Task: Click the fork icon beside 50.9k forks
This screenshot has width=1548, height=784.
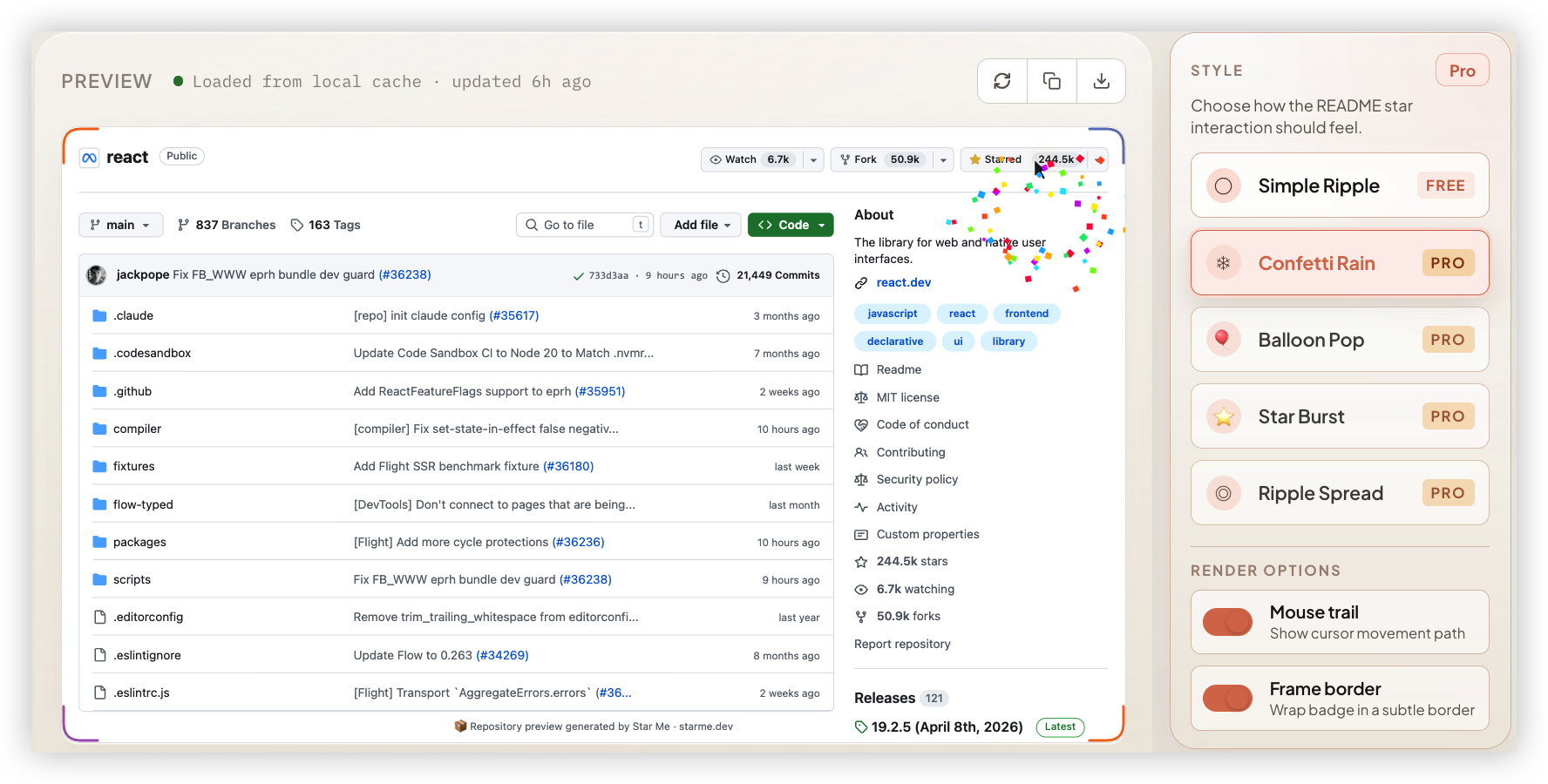Action: tap(861, 617)
